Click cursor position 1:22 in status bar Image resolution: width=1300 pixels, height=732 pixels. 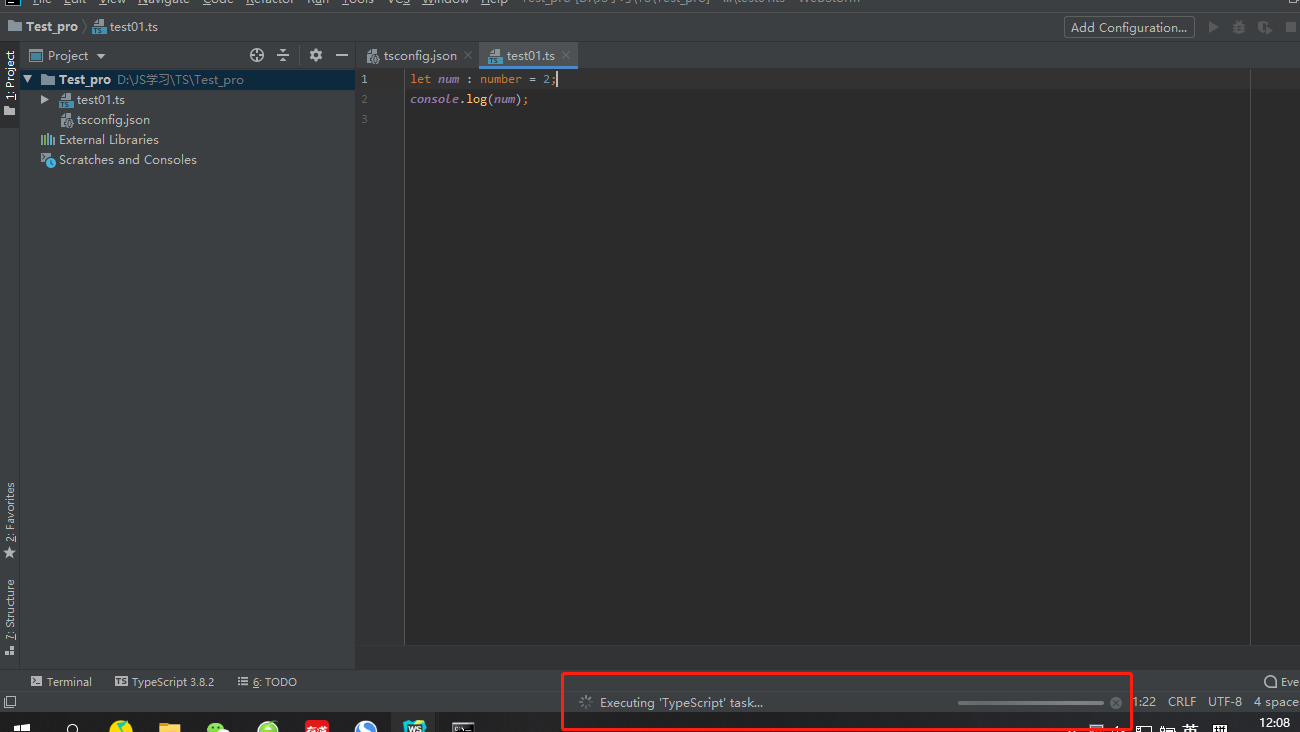(1144, 702)
